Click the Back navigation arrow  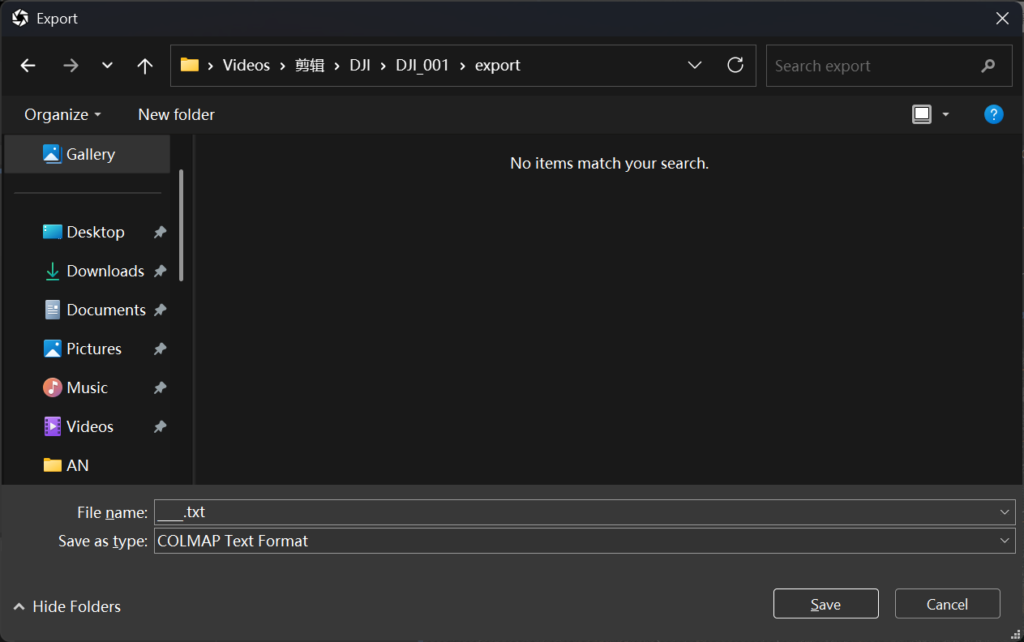click(28, 66)
